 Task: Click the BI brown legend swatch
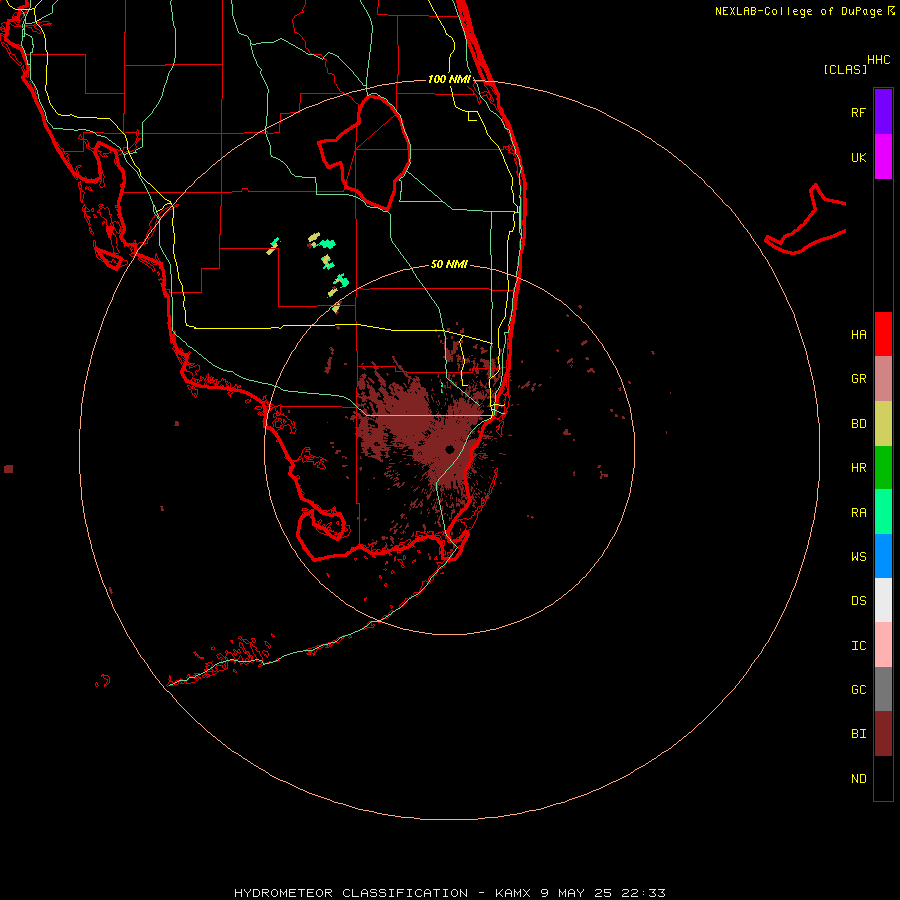click(x=883, y=734)
